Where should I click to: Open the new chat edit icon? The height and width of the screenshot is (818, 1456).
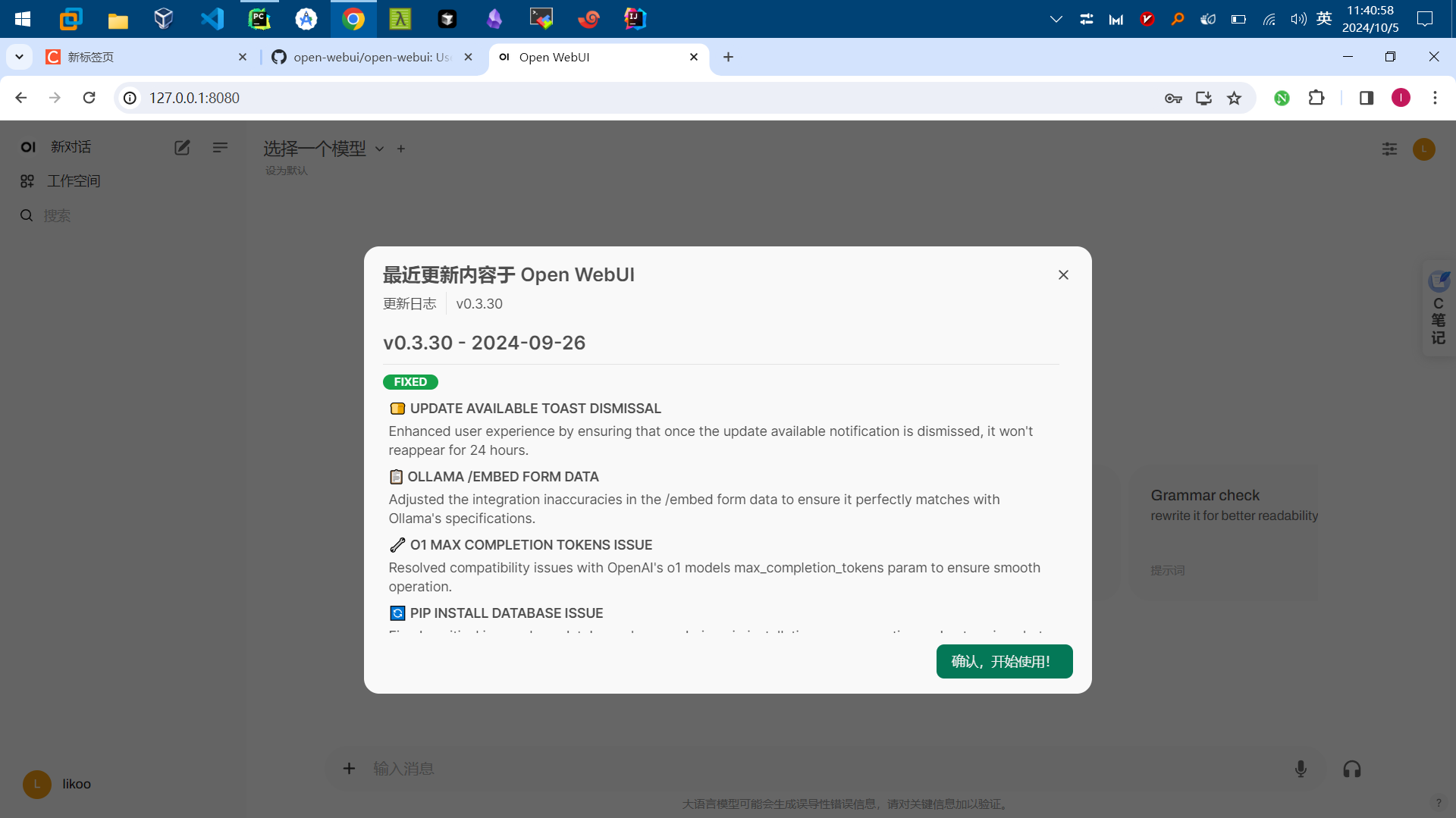click(x=182, y=148)
